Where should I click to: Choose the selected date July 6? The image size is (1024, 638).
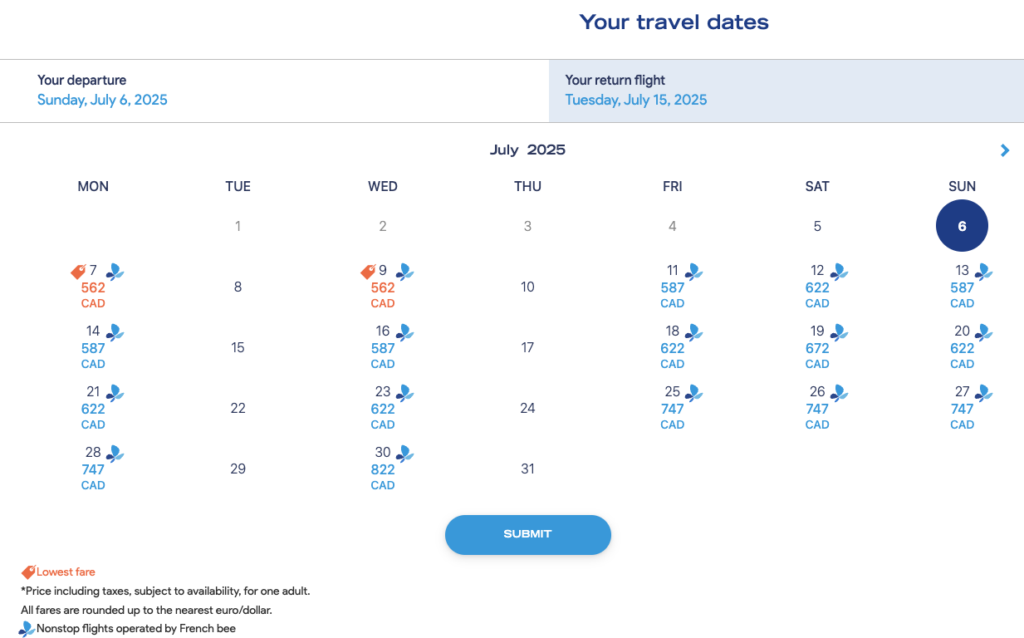point(962,226)
